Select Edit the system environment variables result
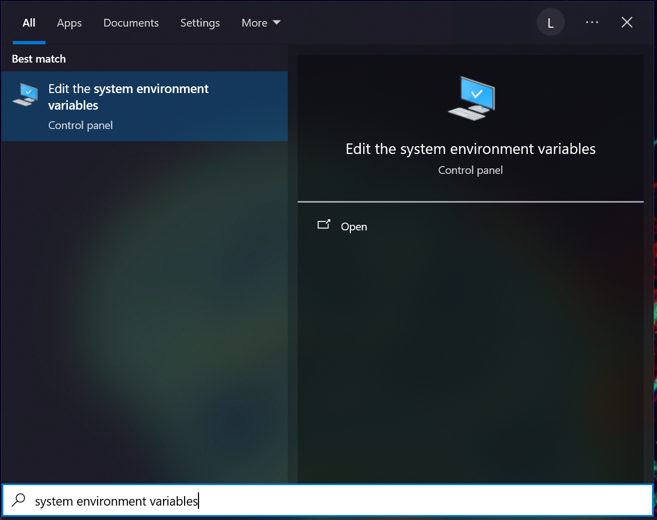Viewport: 657px width, 520px height. (x=145, y=106)
